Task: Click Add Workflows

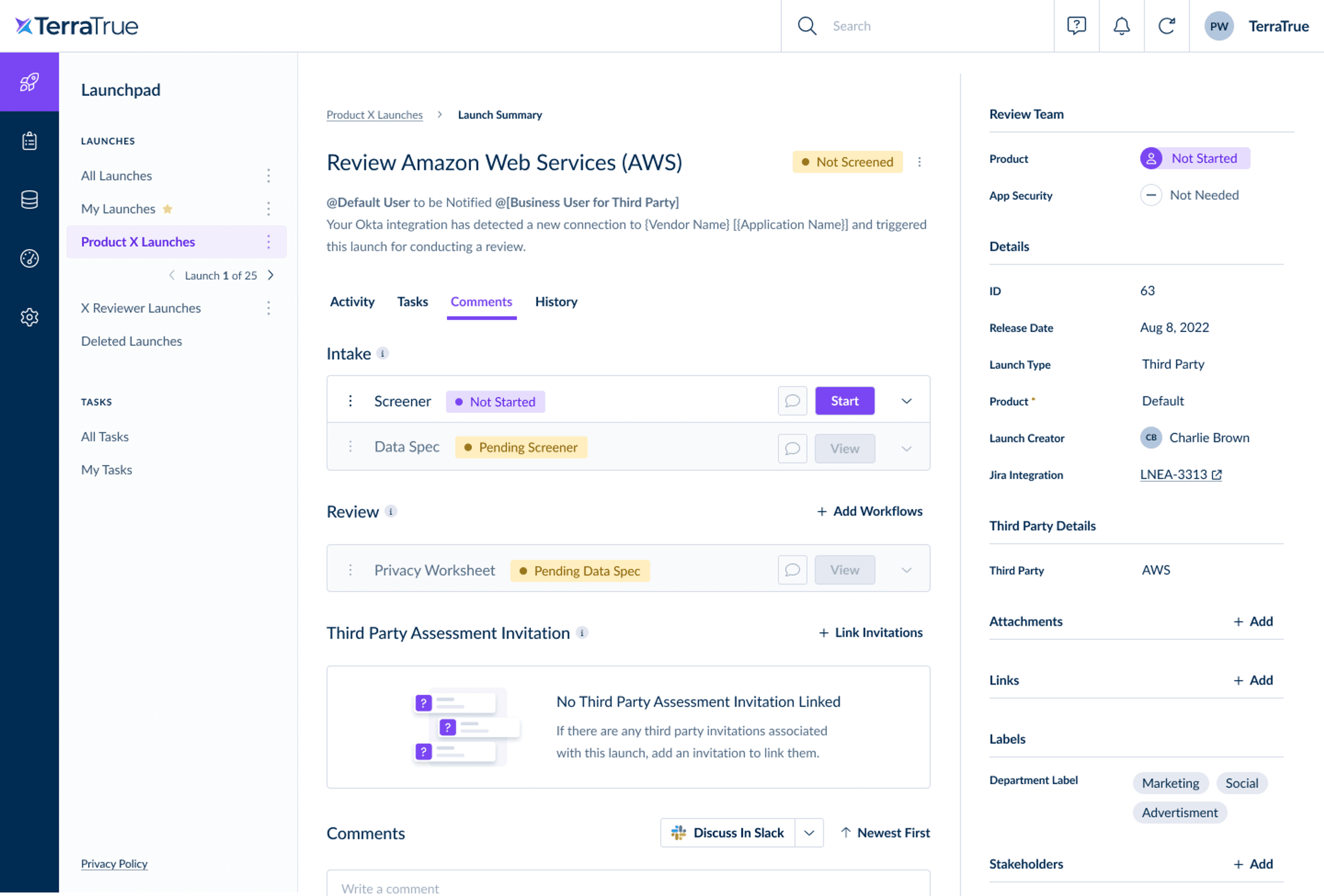Action: click(x=869, y=511)
